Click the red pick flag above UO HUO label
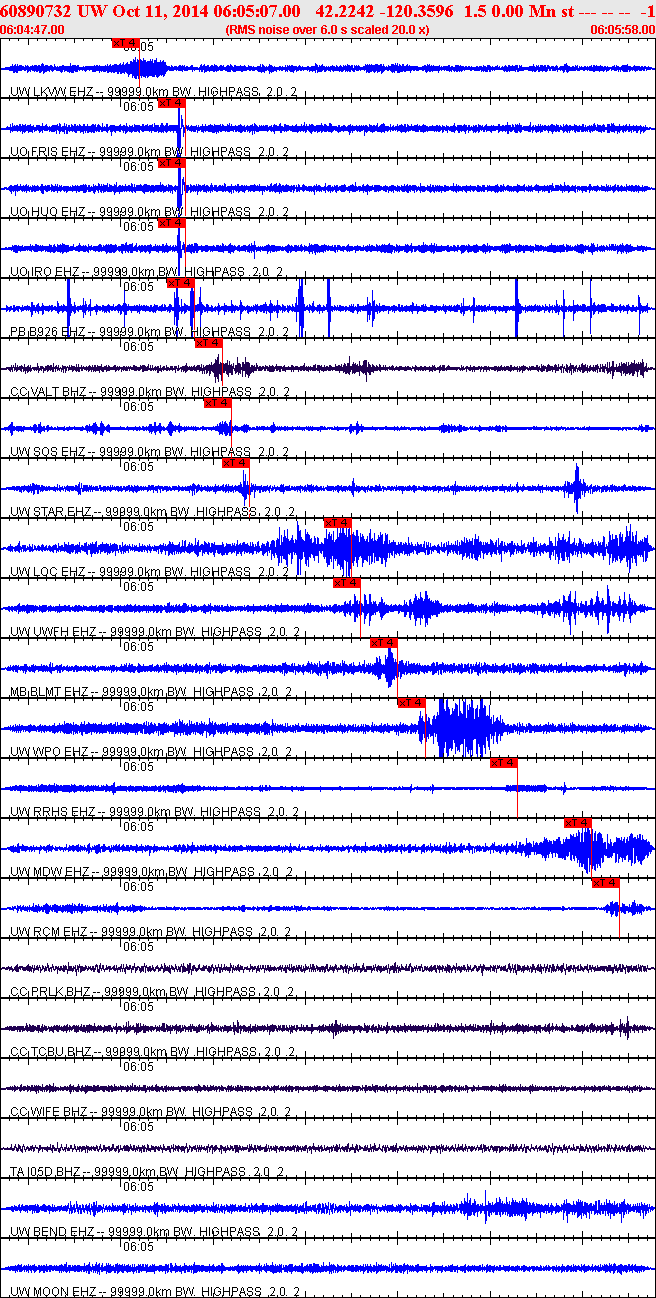This screenshot has height=1298, width=656. [172, 163]
